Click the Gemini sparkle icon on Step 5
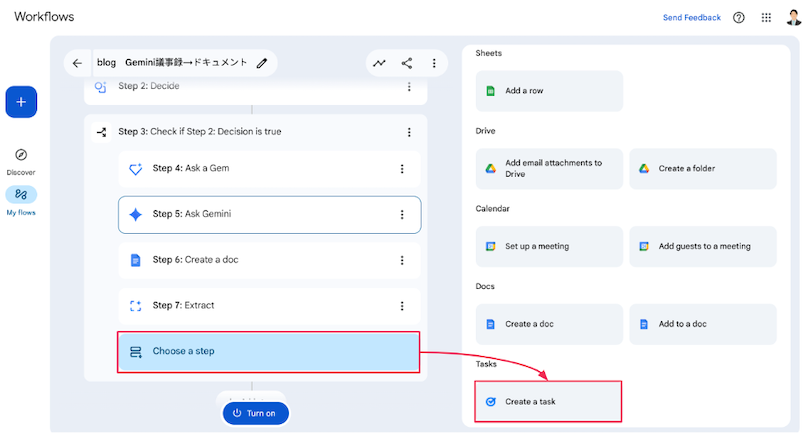Screen dimensions: 804x434 [x=135, y=214]
